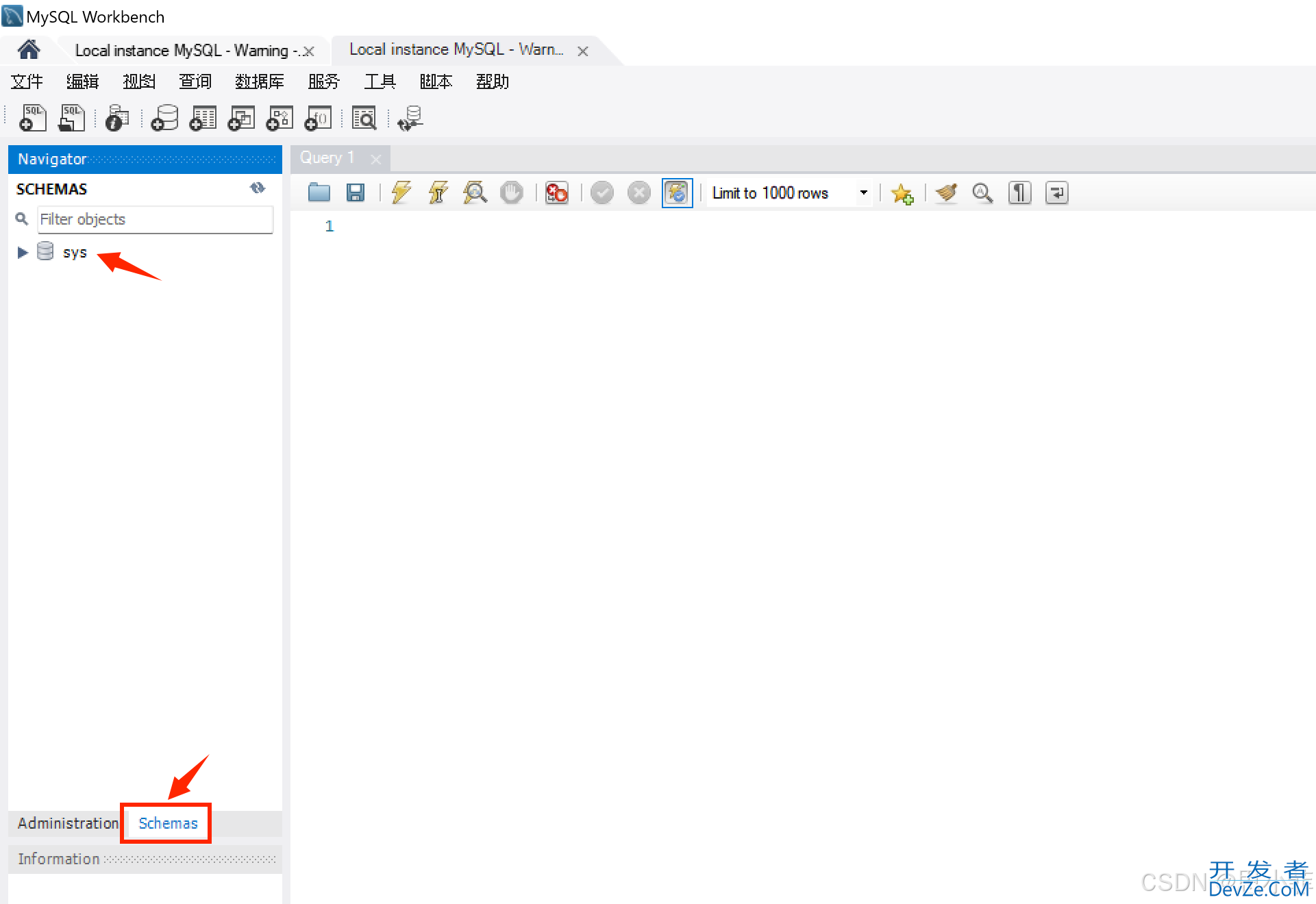Click the Navigator panel header
Viewport: 1316px width, 904px height.
145,159
